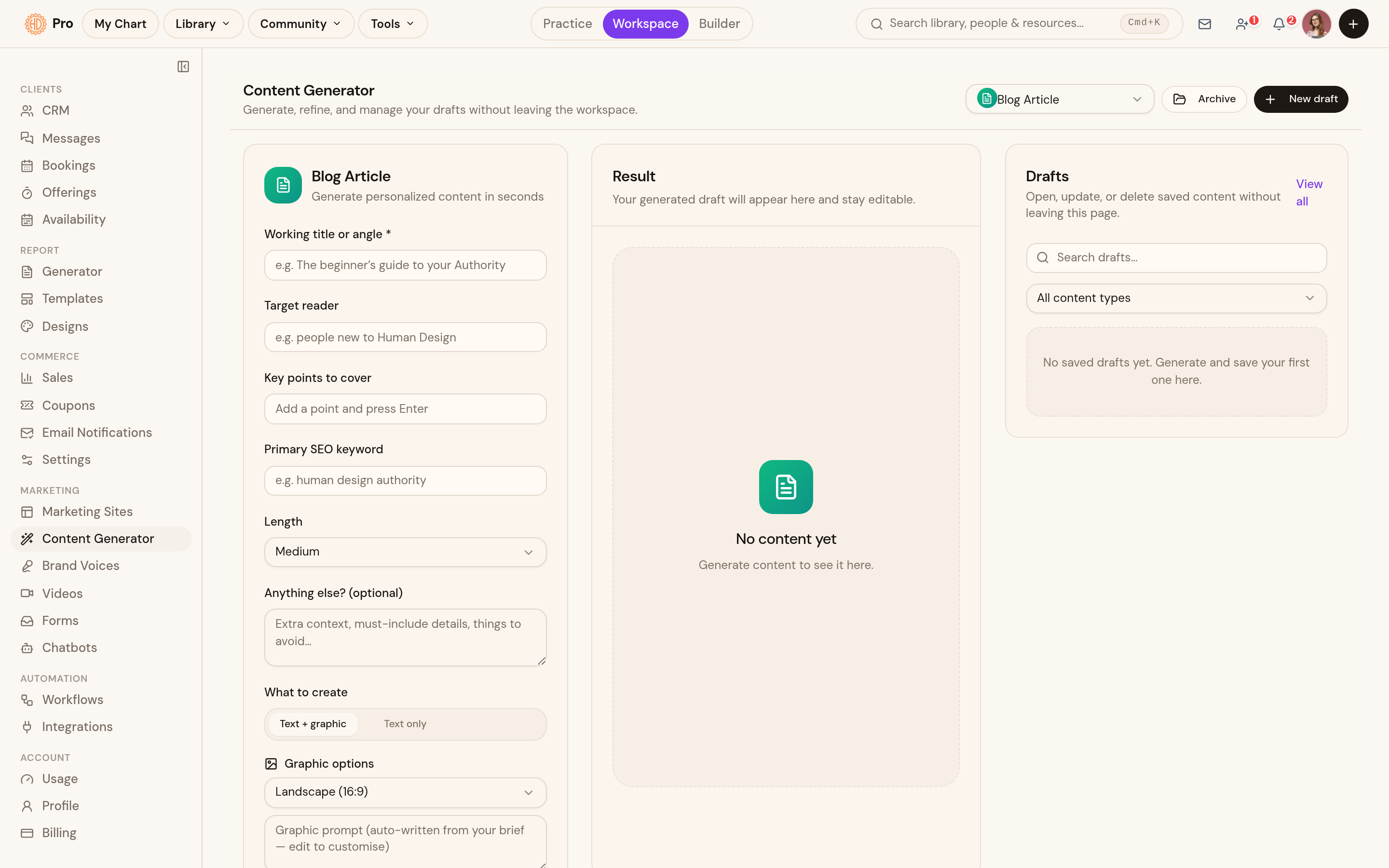Open Workflows in the sidebar
This screenshot has width=1389, height=868.
point(101,699)
